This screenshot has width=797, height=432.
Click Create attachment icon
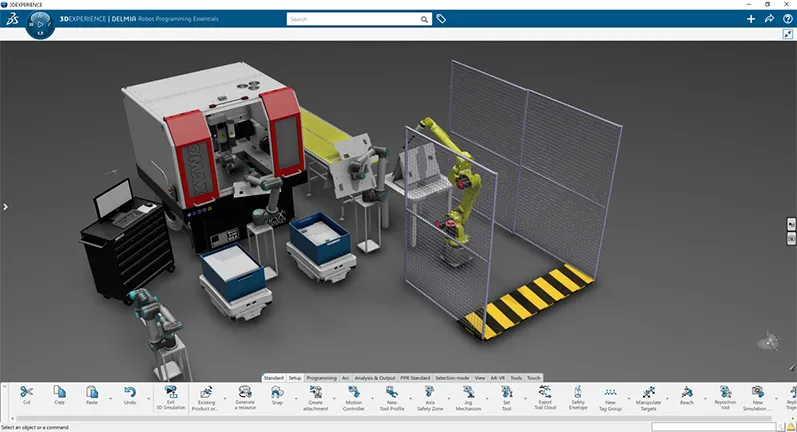pos(316,392)
